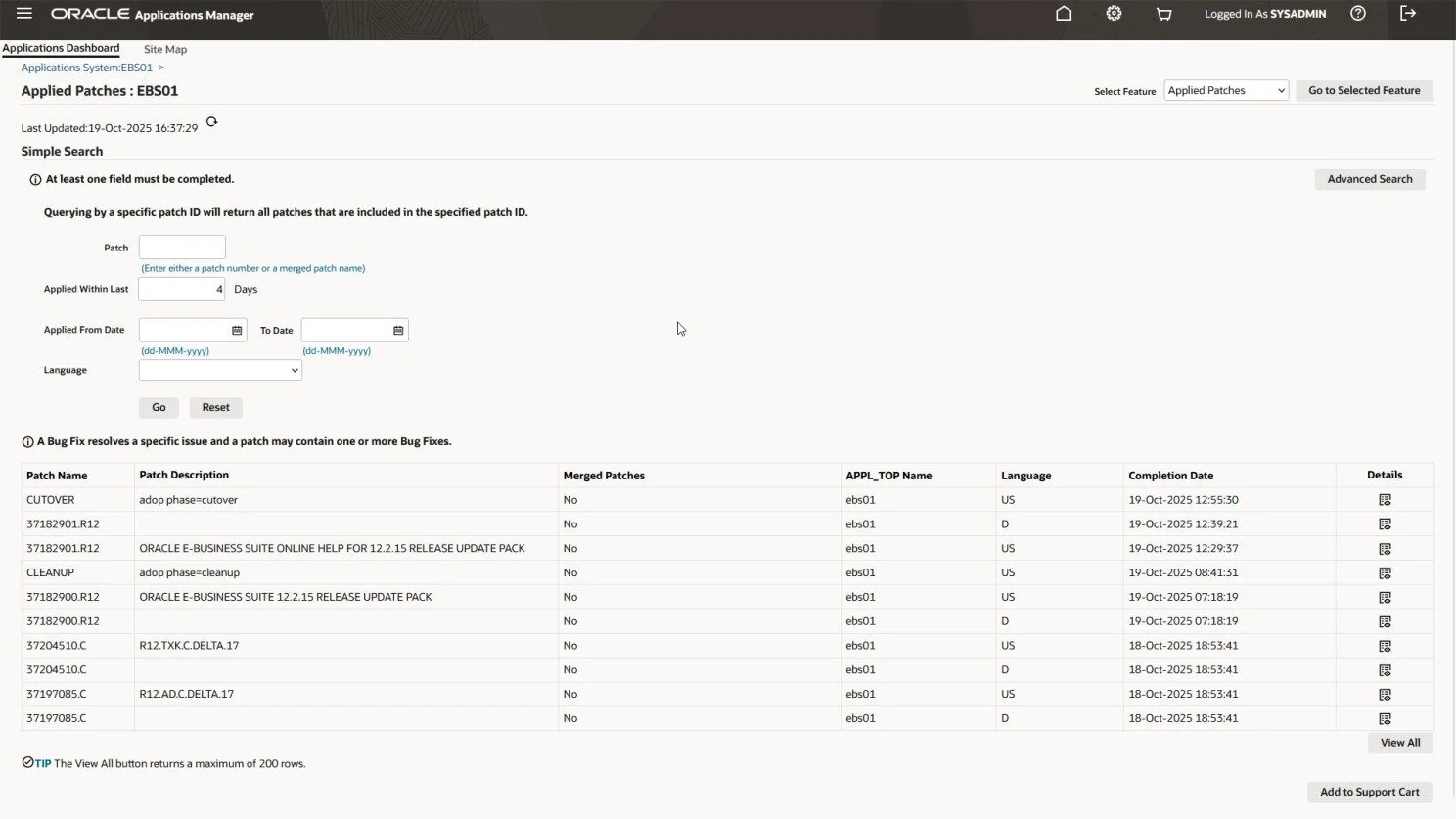View details of R12.AD.C.DELTA.17 patch
This screenshot has width=1456, height=819.
point(1385,695)
